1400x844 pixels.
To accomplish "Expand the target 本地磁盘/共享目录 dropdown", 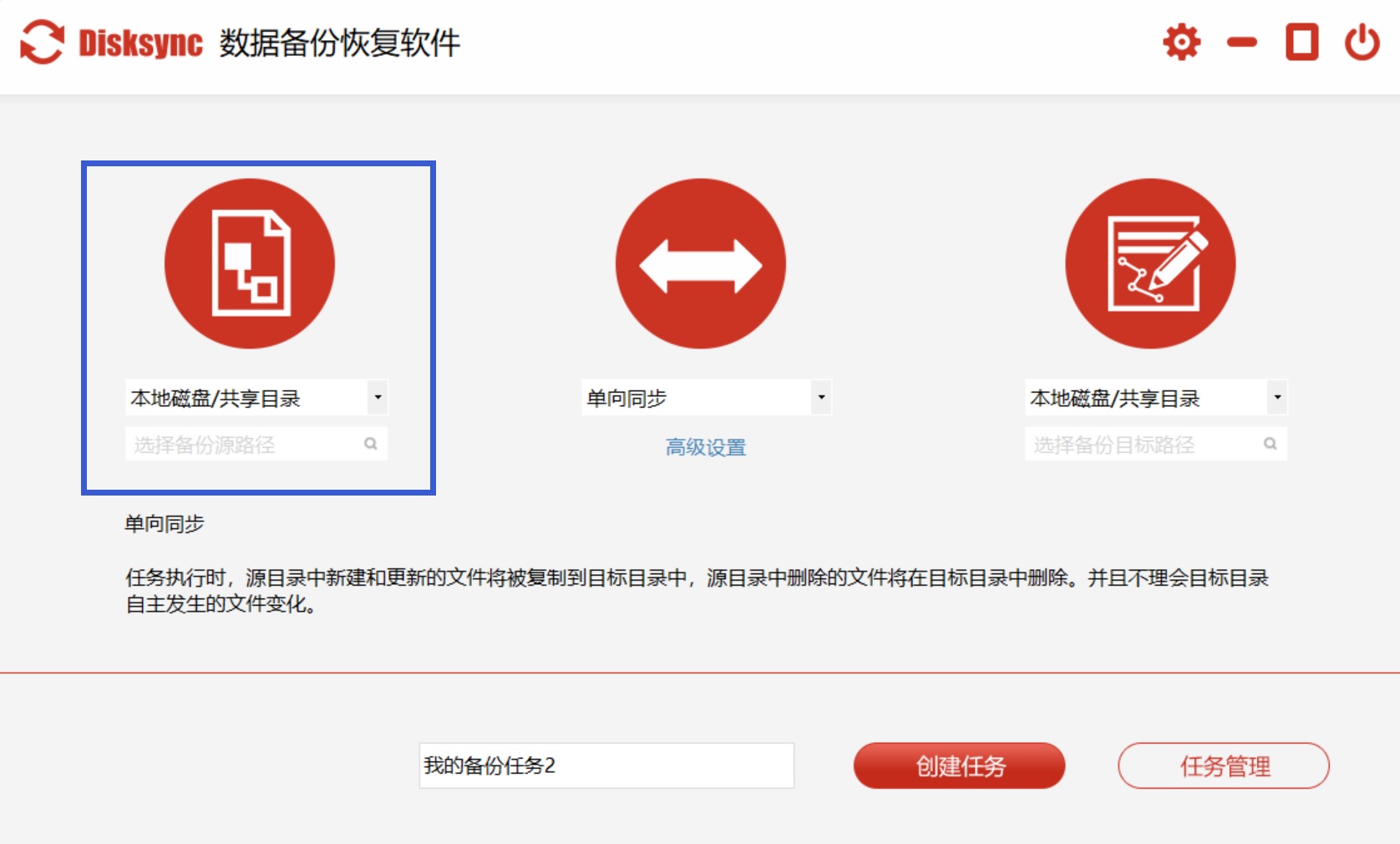I will click(1276, 398).
